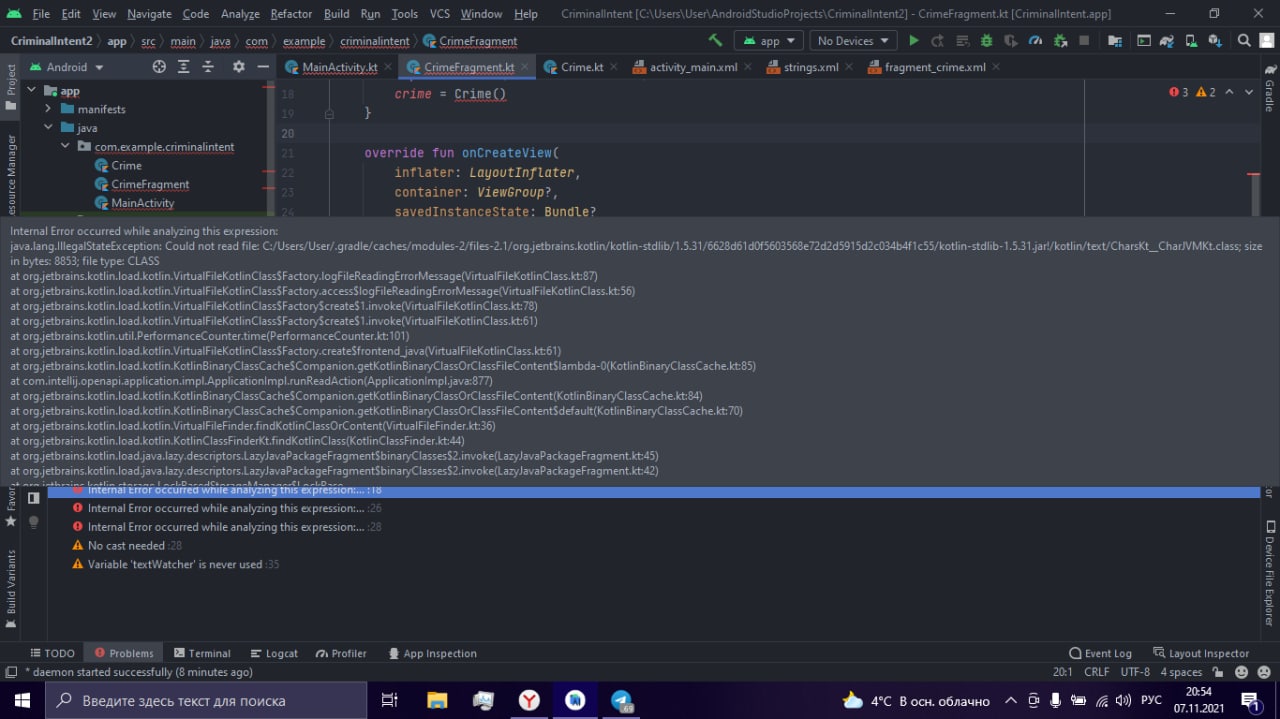Open SDK Manager icon

click(x=1214, y=41)
